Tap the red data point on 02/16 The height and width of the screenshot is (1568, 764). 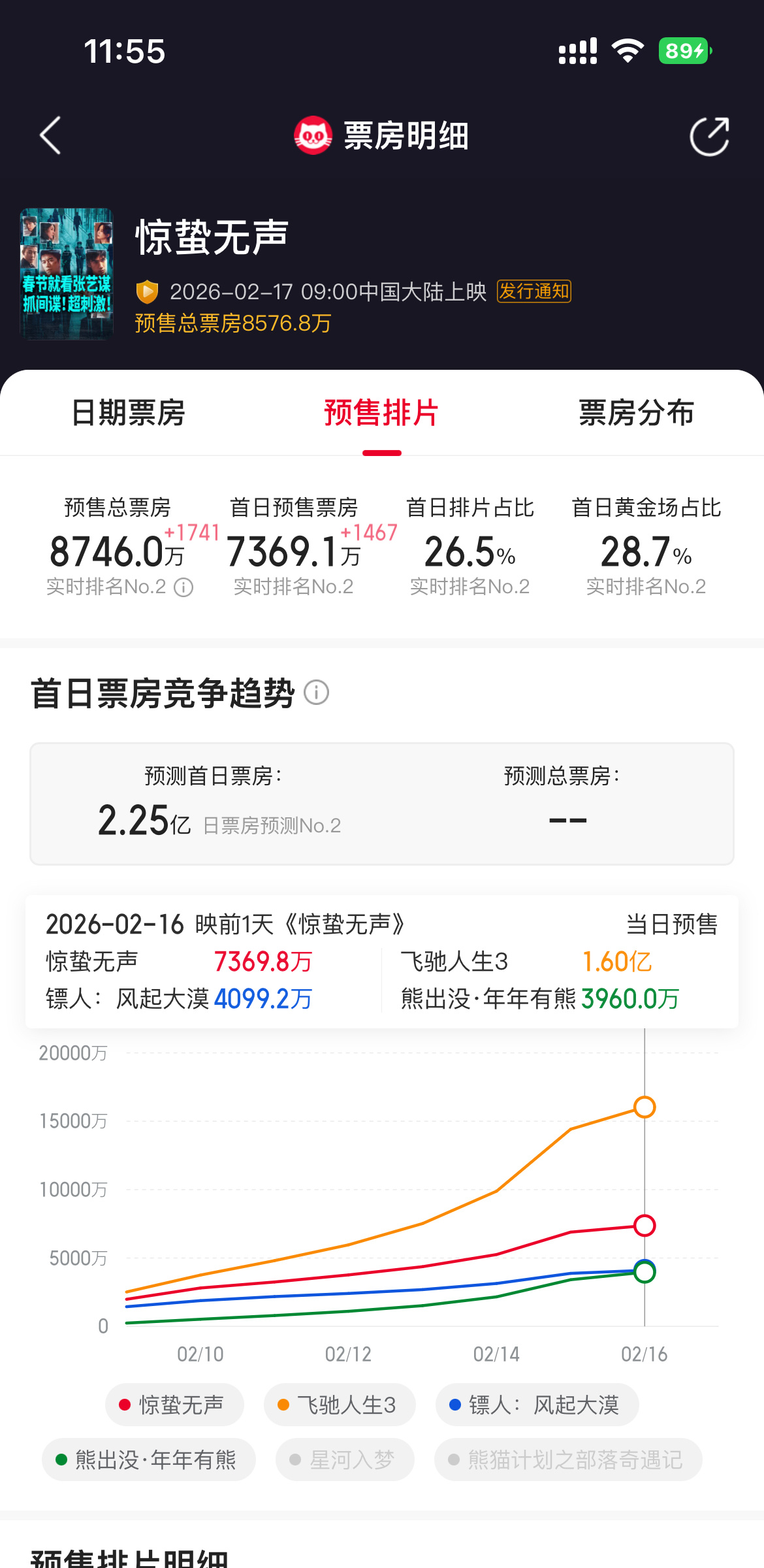coord(645,1226)
